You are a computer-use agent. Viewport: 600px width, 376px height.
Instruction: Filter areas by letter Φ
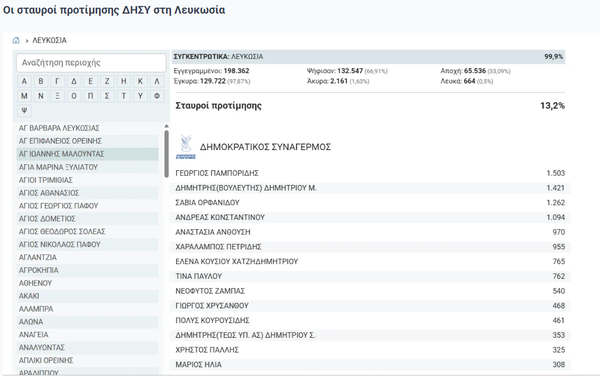pyautogui.click(x=157, y=96)
